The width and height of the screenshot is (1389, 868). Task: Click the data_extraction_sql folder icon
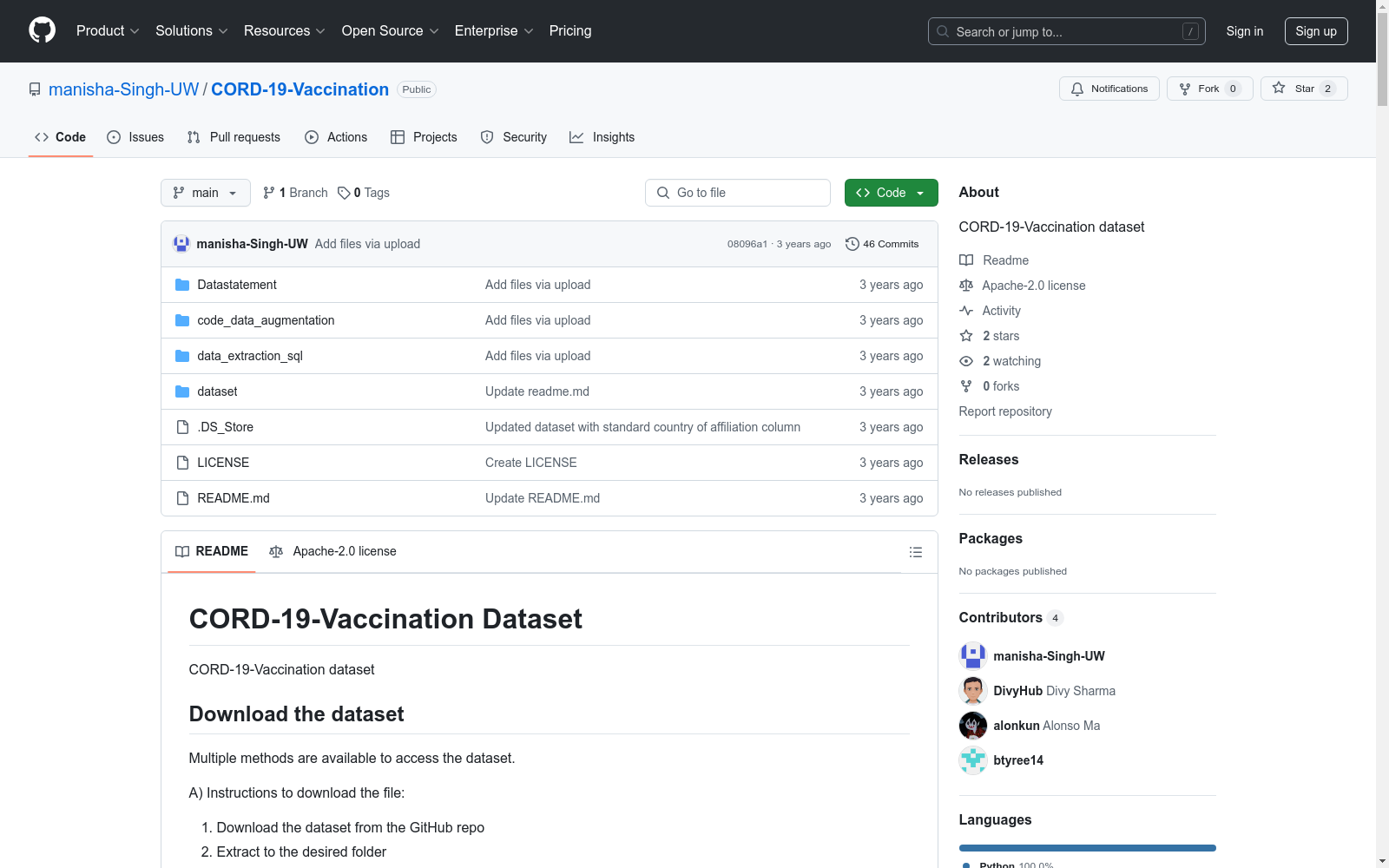click(182, 356)
